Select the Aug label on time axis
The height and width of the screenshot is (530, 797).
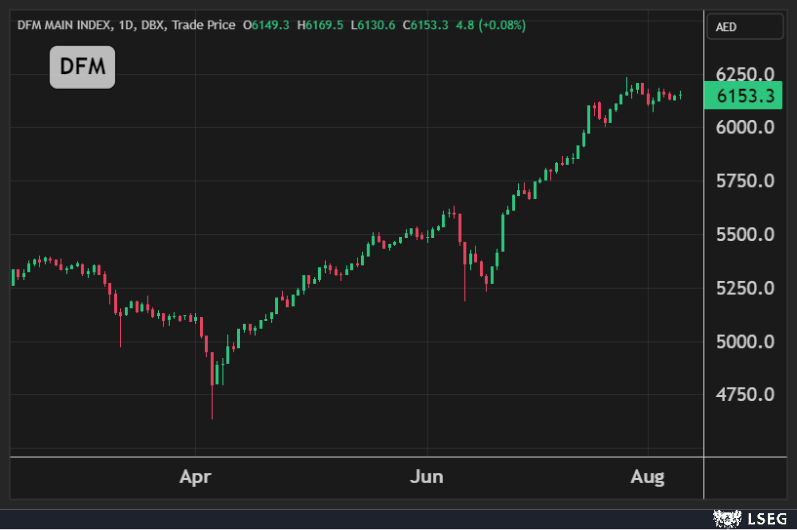(x=648, y=478)
